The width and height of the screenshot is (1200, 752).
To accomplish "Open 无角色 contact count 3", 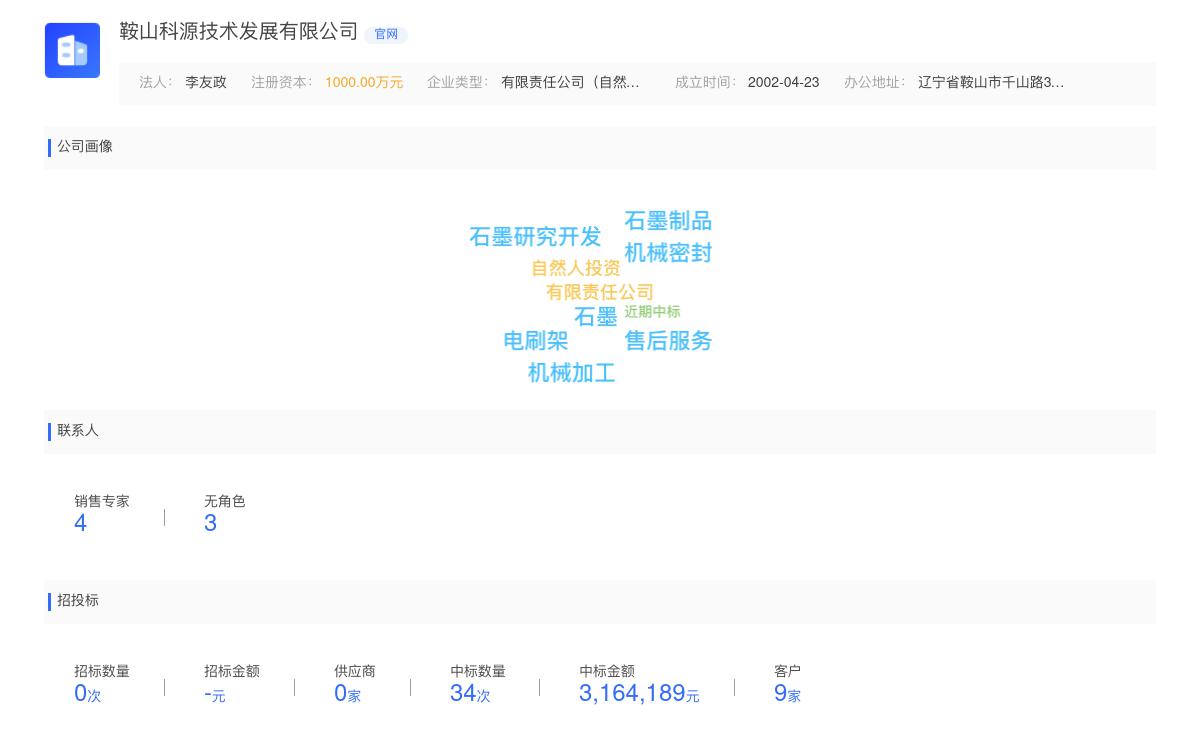I will click(x=210, y=523).
